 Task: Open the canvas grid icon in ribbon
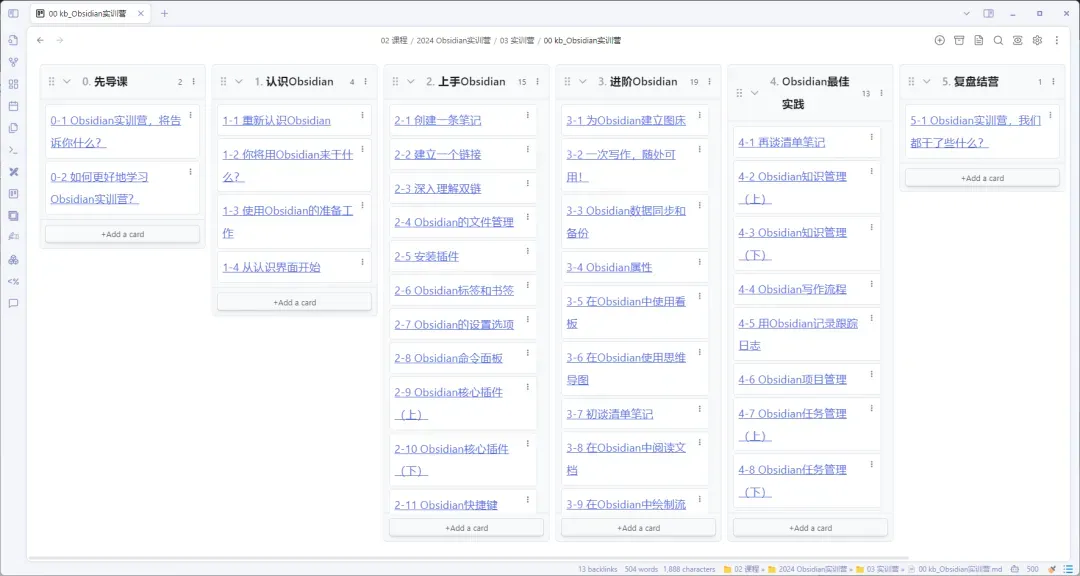(13, 84)
